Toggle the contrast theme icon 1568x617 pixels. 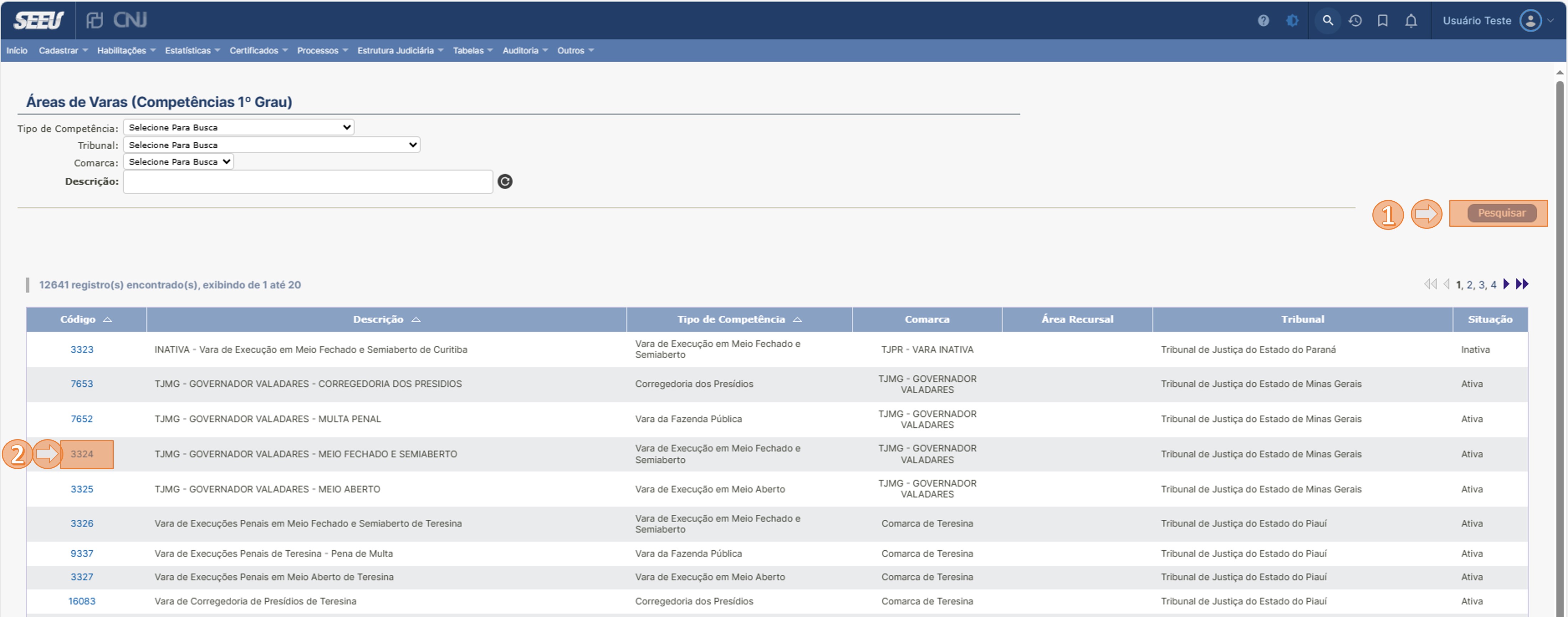click(1292, 21)
